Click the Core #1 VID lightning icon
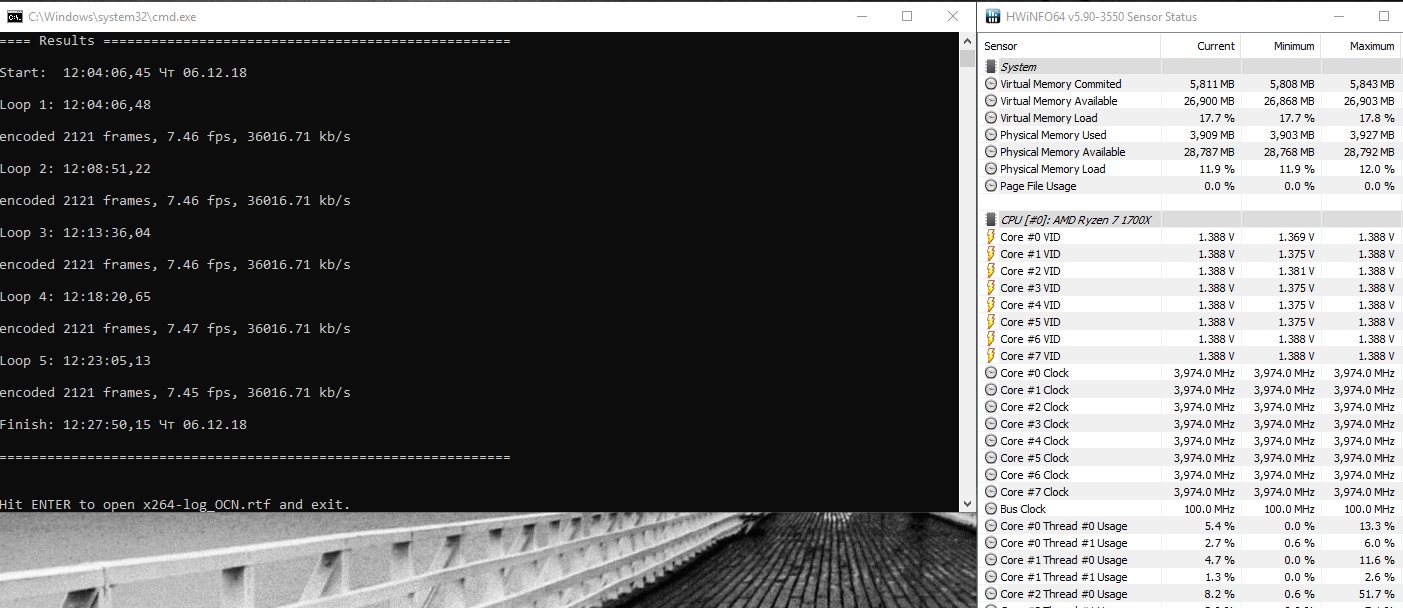The height and width of the screenshot is (608, 1403). [x=991, y=254]
